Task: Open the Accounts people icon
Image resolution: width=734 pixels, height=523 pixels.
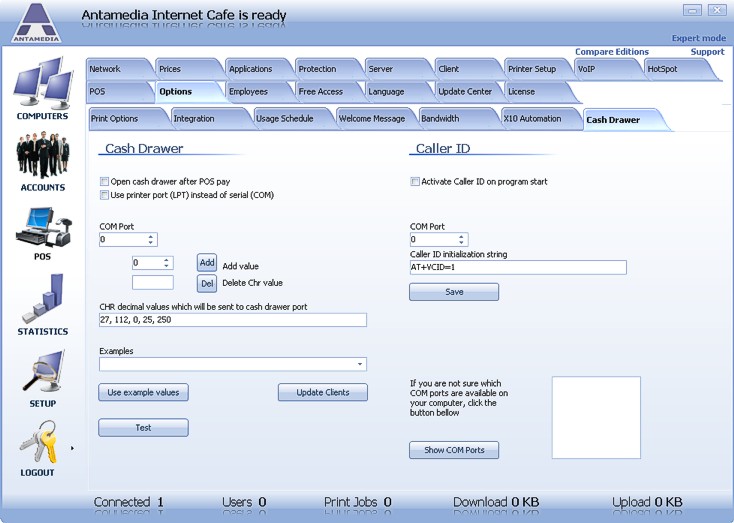Action: click(43, 155)
